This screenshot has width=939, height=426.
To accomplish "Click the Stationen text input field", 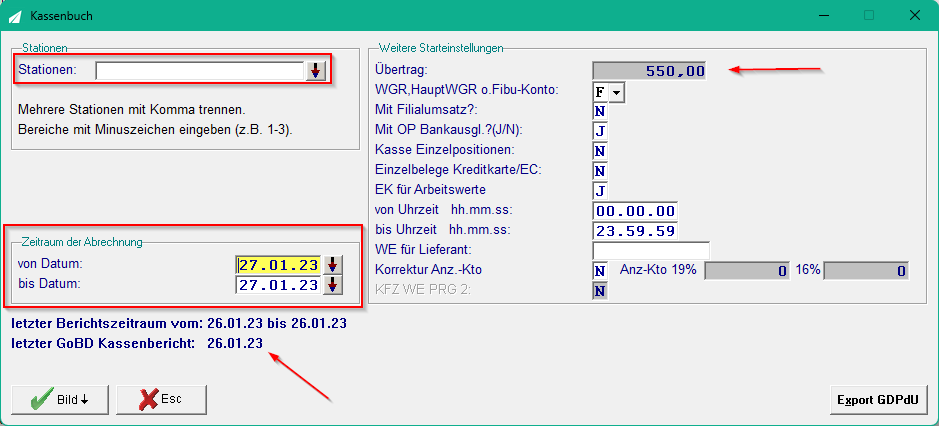I will pos(201,71).
